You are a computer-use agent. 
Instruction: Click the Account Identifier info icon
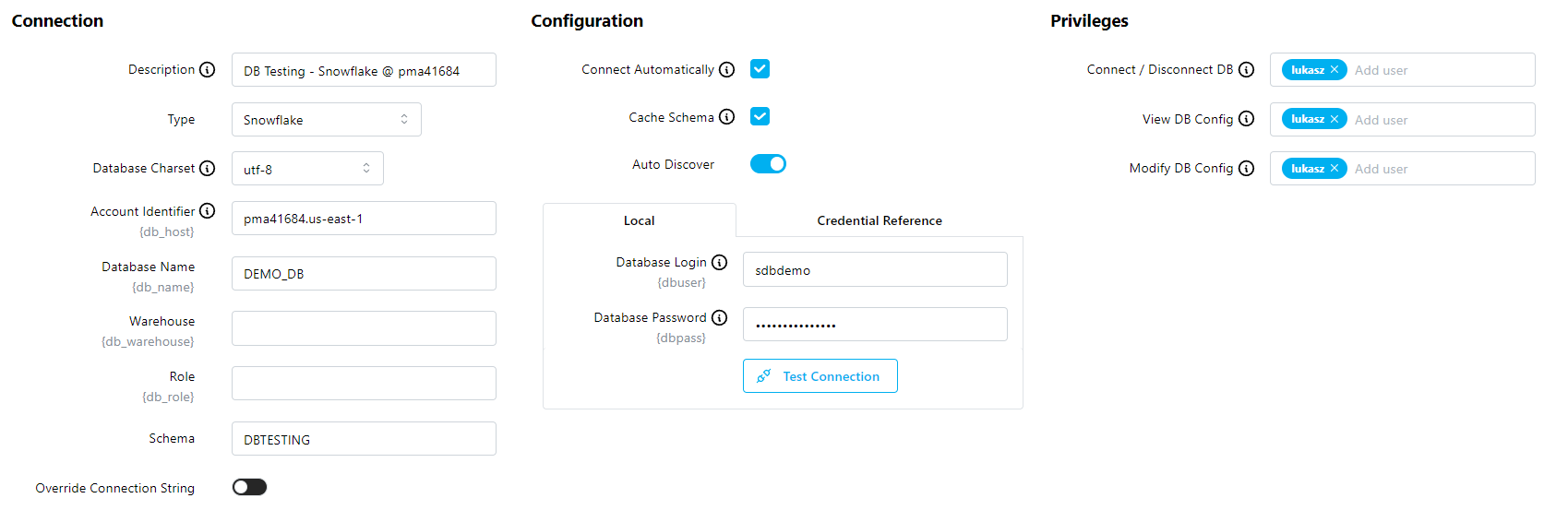coord(208,211)
